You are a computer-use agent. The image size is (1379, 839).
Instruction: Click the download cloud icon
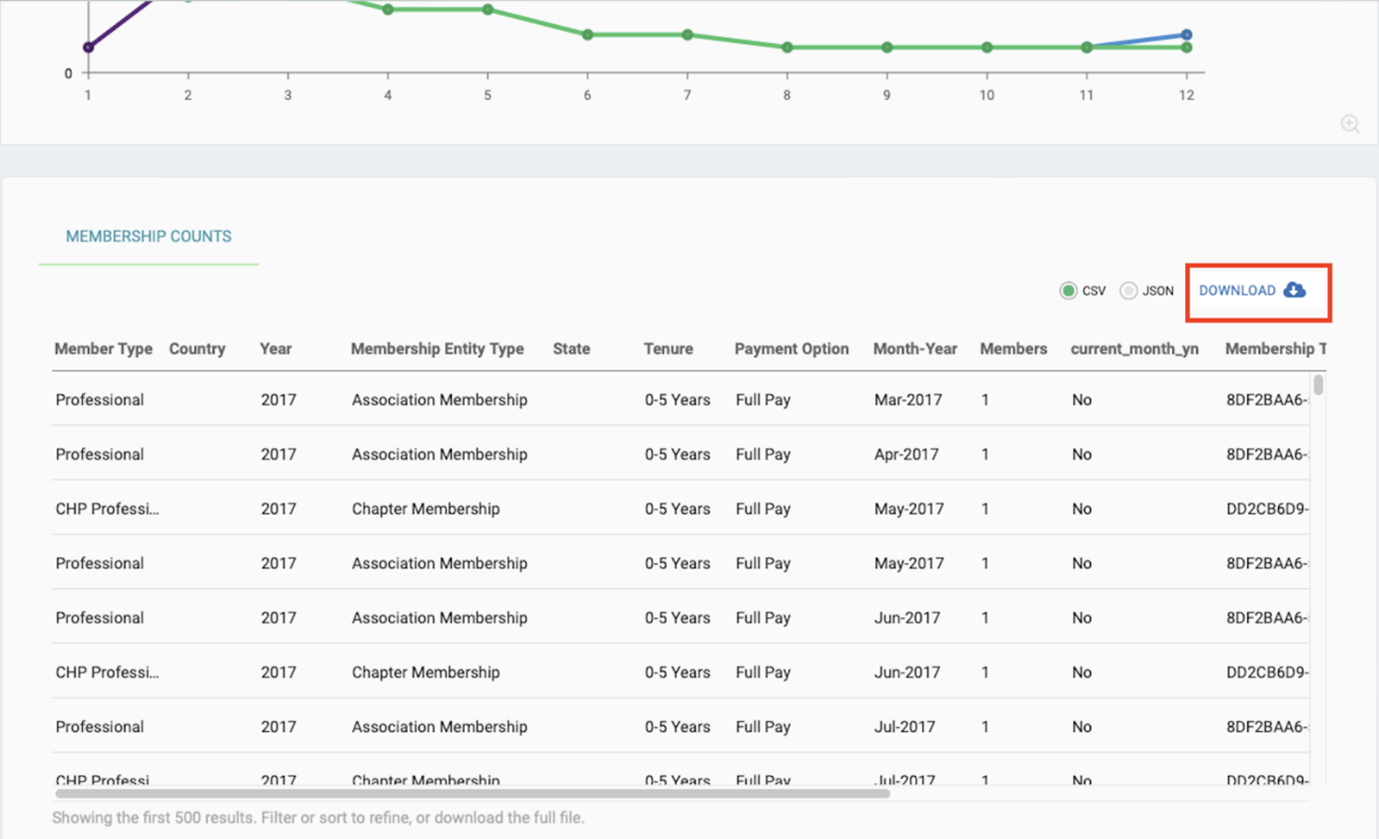(1294, 290)
